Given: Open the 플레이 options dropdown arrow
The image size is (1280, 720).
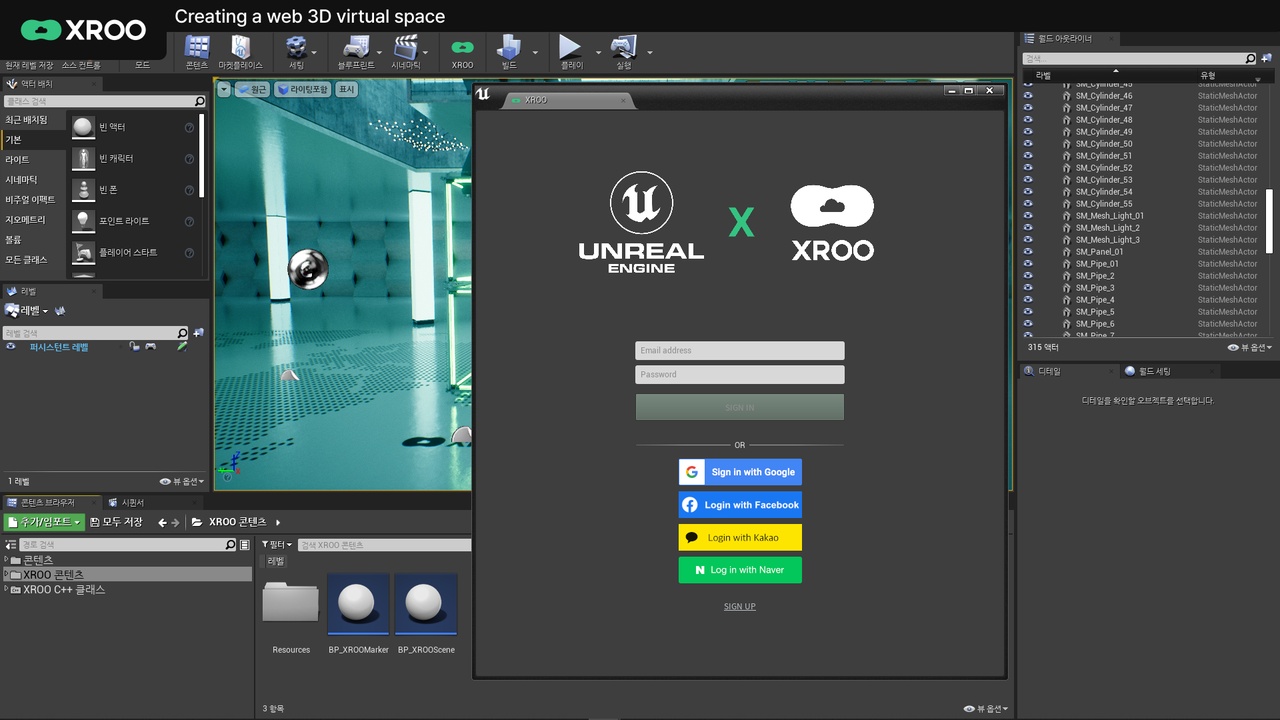Looking at the screenshot, I should (x=598, y=52).
